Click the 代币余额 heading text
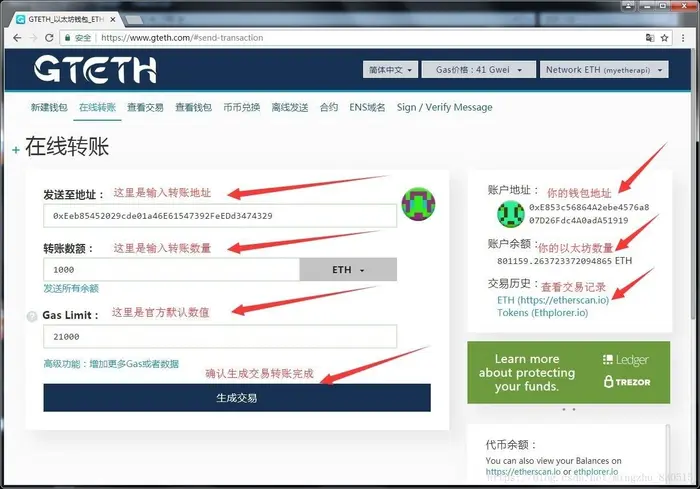 pos(511,445)
